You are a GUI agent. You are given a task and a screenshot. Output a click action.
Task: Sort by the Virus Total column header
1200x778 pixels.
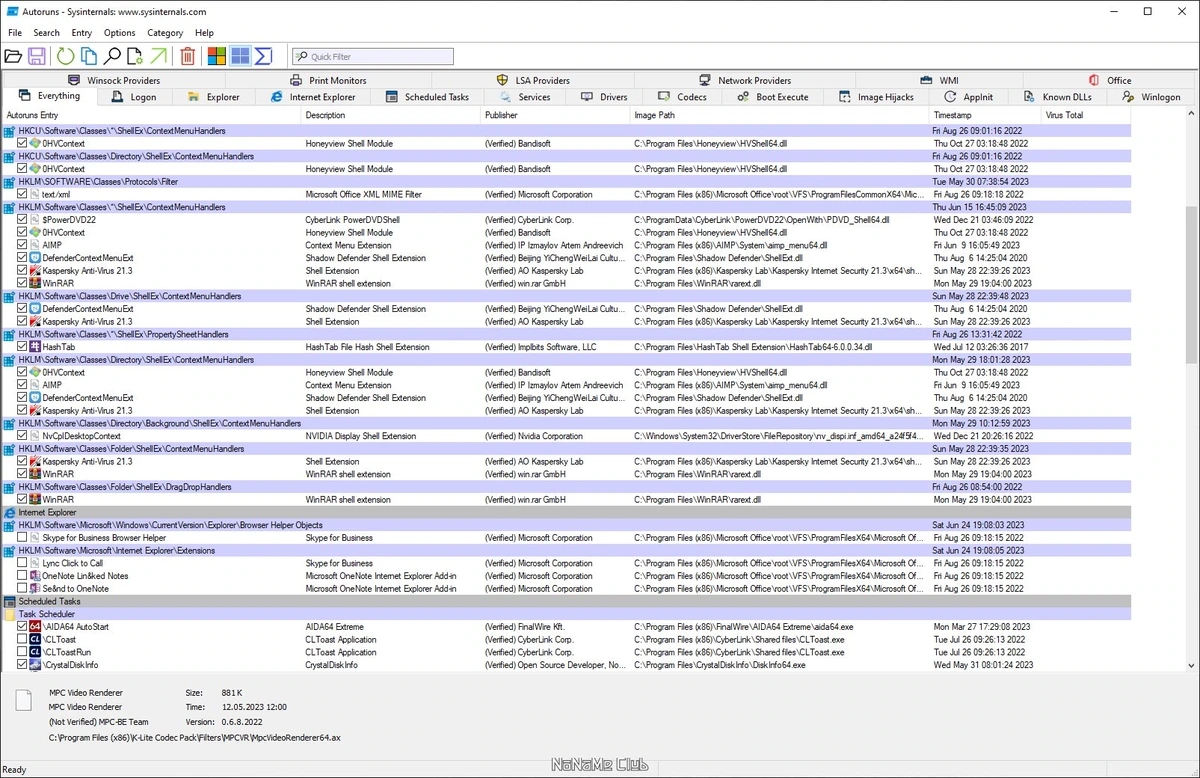(1085, 115)
